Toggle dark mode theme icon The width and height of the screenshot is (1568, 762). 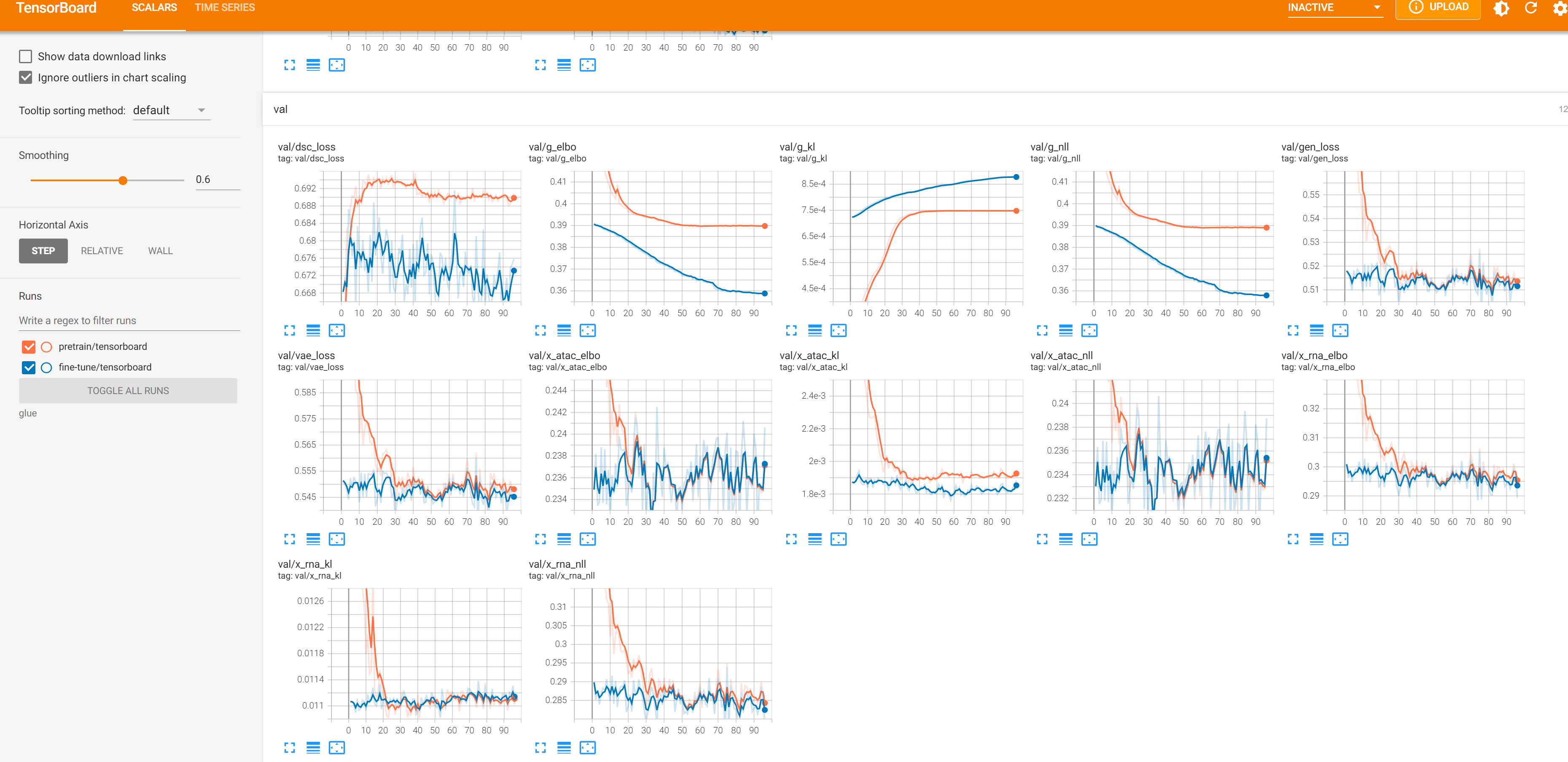pos(1501,8)
